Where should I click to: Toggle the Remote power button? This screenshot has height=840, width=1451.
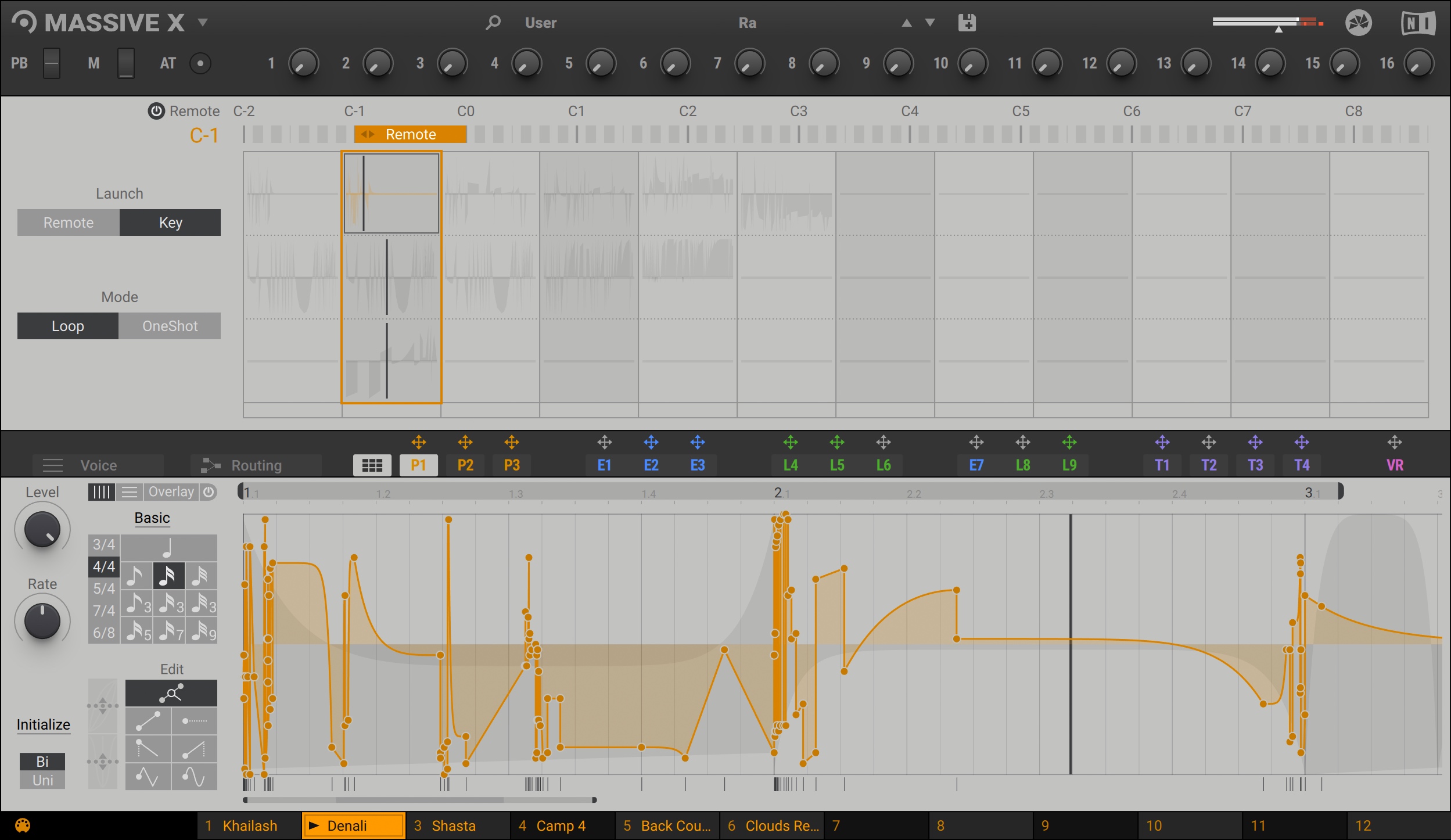point(156,111)
